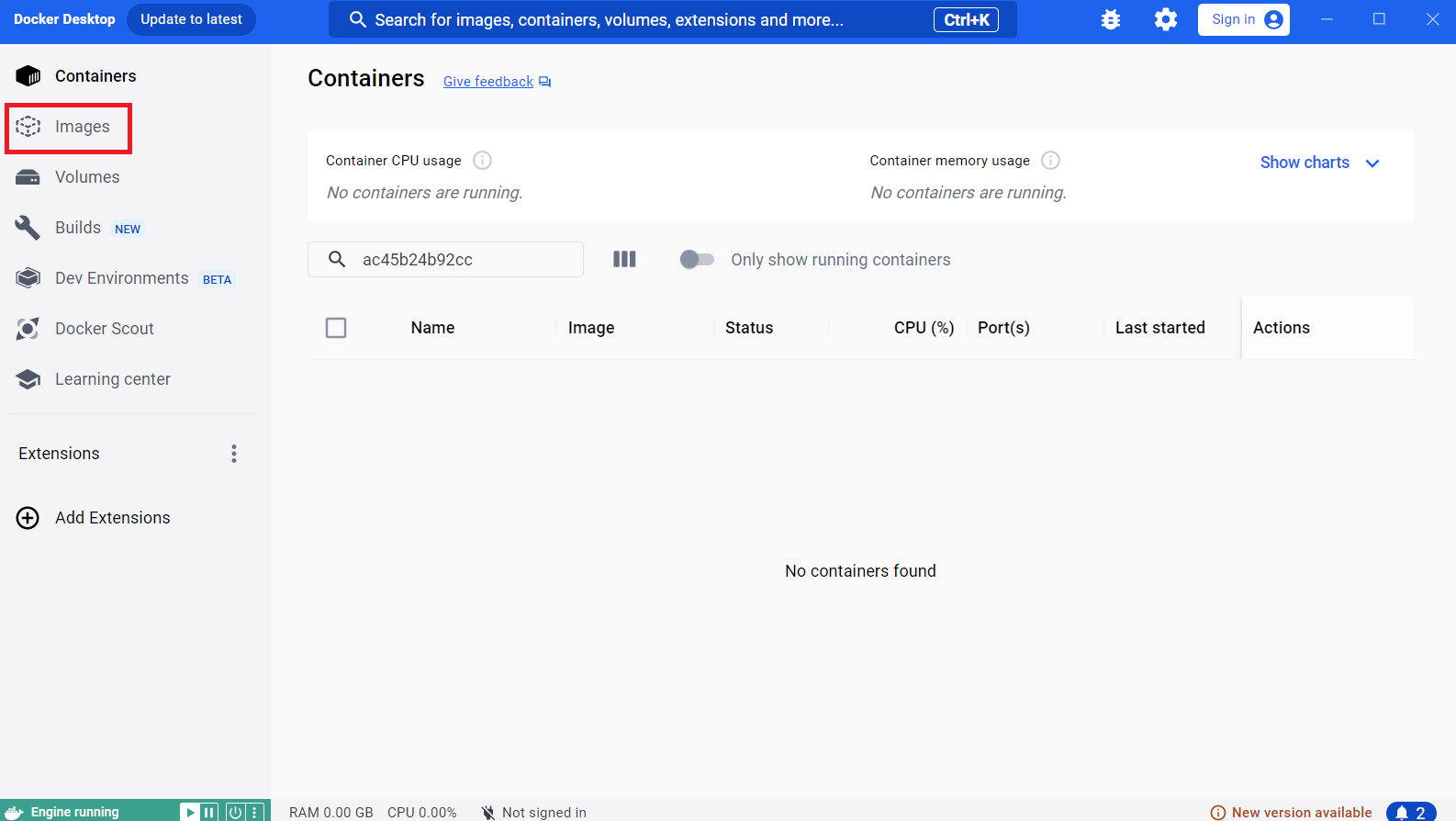The width and height of the screenshot is (1456, 821).
Task: Click the No containers found message
Action: 860,571
